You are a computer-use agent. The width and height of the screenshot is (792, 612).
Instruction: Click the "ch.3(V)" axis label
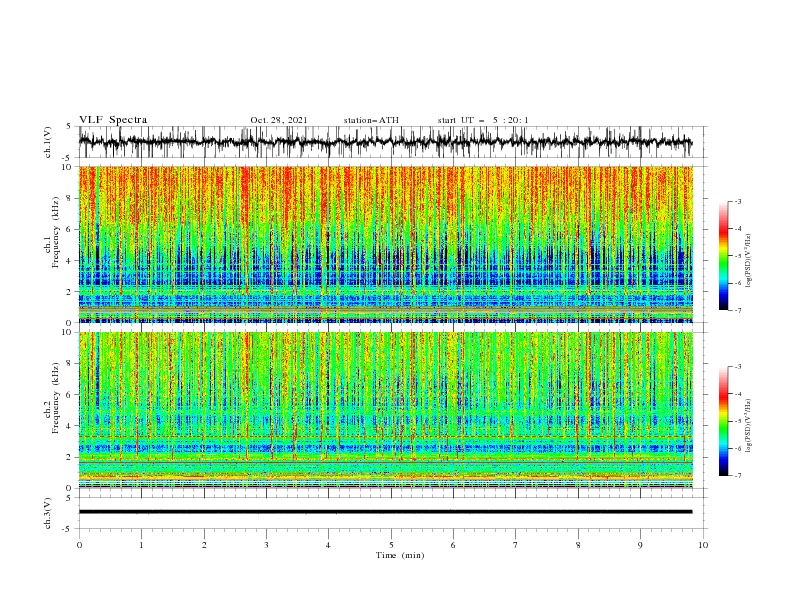coord(48,513)
